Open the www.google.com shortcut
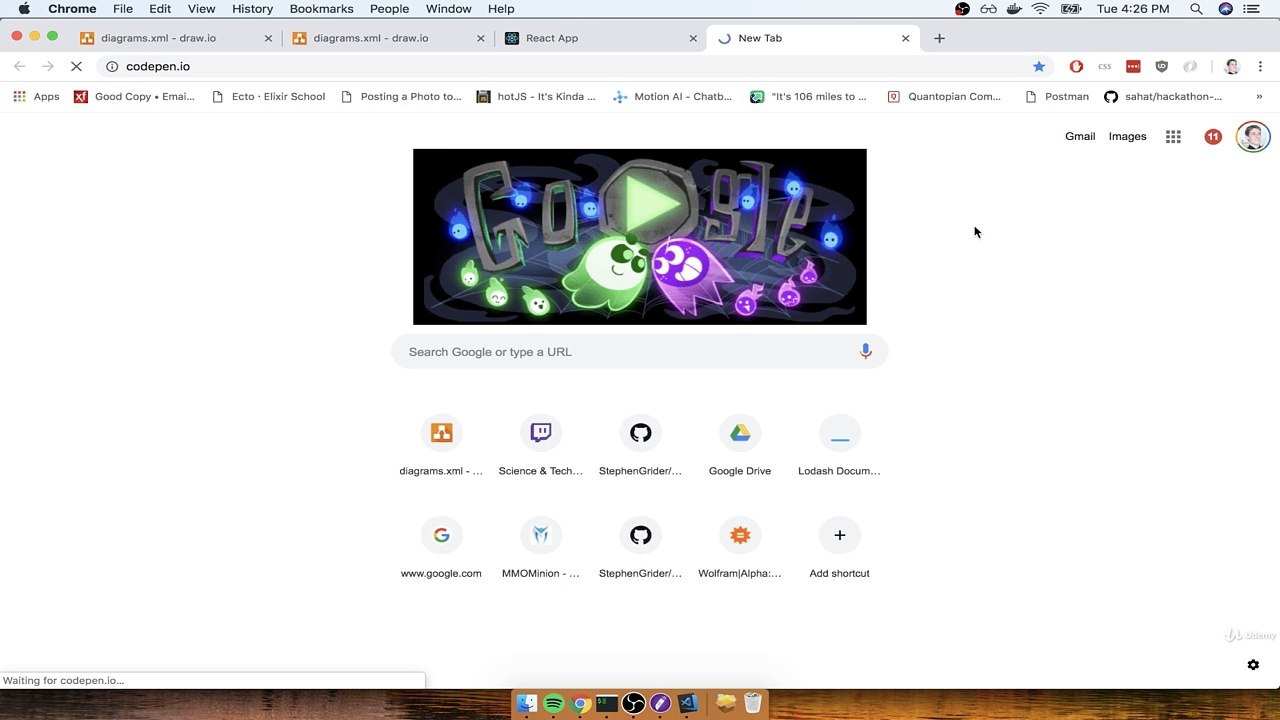 [441, 548]
